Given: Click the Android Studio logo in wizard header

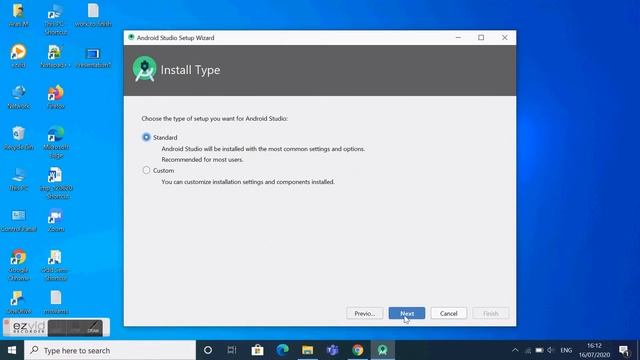Looking at the screenshot, I should 144,69.
